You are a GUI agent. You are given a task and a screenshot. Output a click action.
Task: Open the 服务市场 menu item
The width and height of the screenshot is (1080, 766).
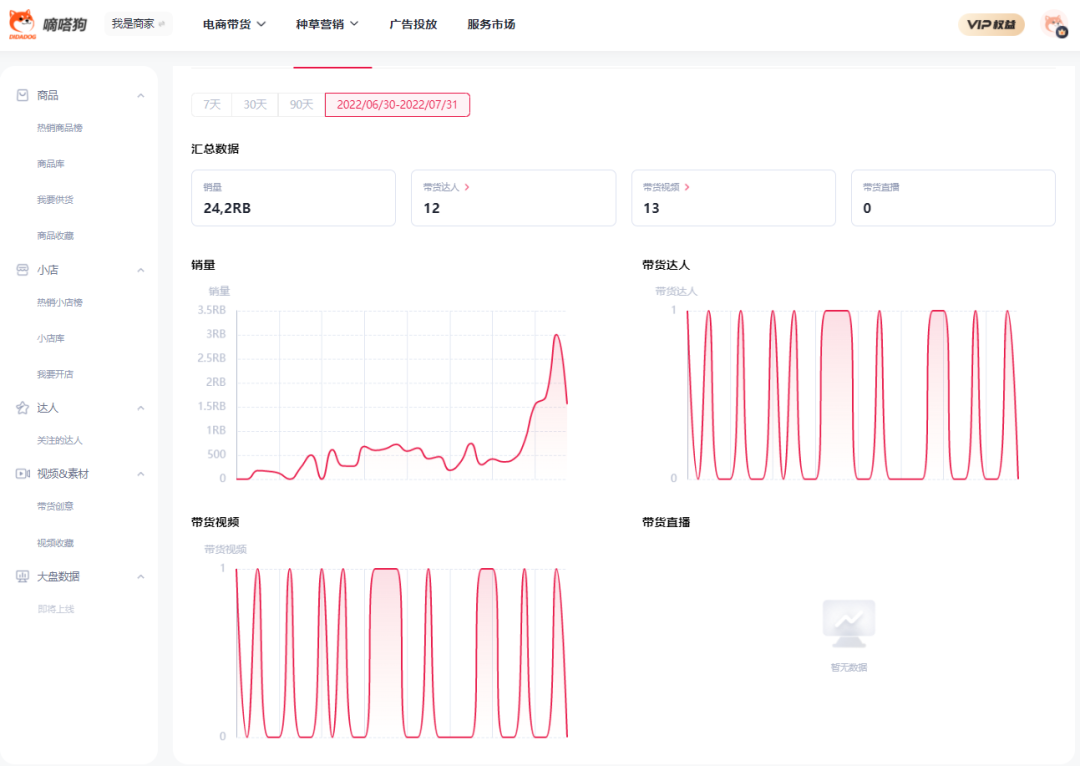[x=491, y=24]
